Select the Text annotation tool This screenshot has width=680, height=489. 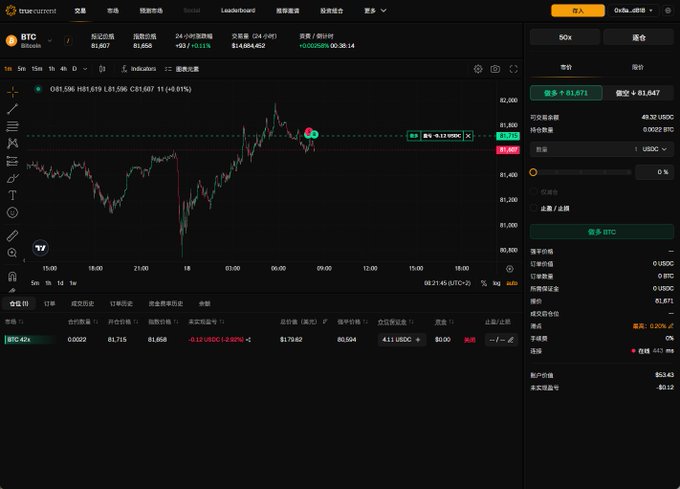[13, 196]
